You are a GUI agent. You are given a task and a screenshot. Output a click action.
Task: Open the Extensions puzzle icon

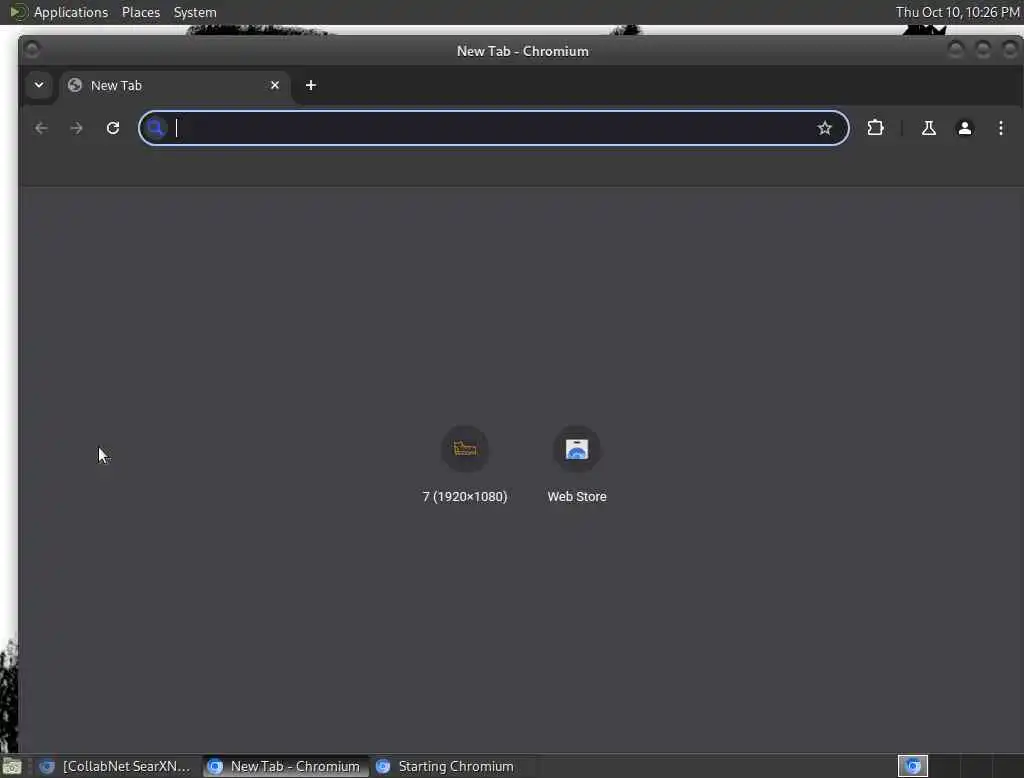875,128
